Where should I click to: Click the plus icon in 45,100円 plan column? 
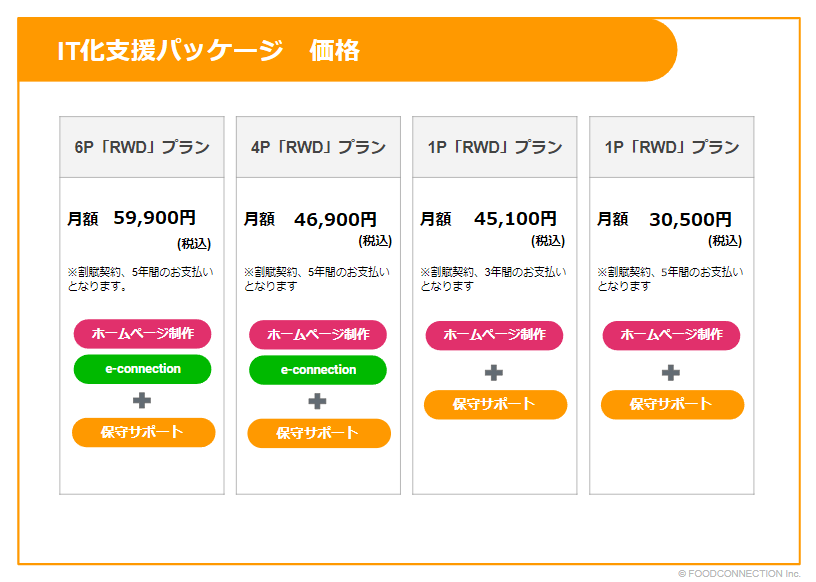tap(494, 373)
